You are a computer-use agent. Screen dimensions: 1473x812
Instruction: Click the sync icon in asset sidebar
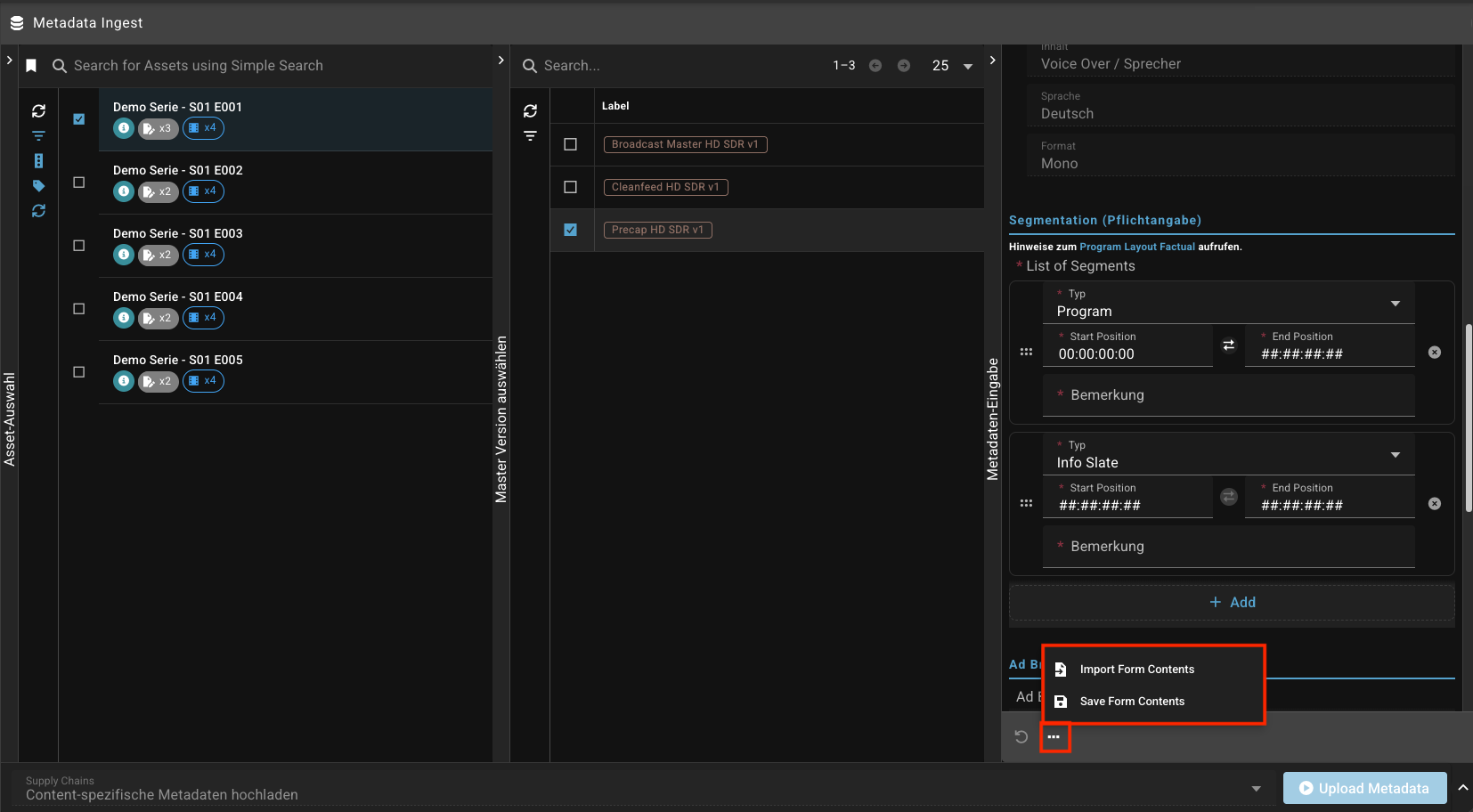[x=38, y=211]
